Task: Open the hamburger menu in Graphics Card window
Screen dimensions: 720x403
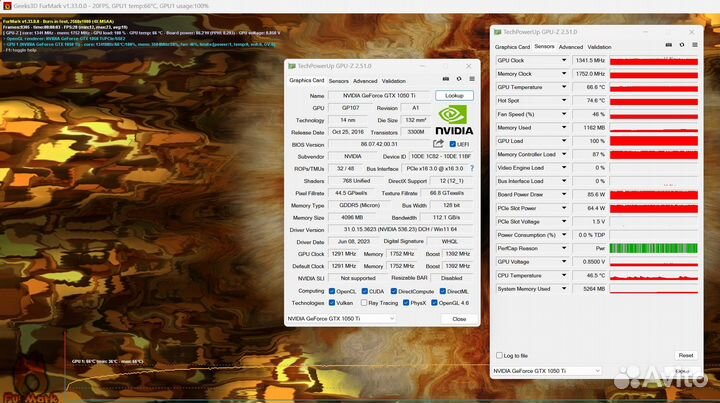Action: point(472,79)
